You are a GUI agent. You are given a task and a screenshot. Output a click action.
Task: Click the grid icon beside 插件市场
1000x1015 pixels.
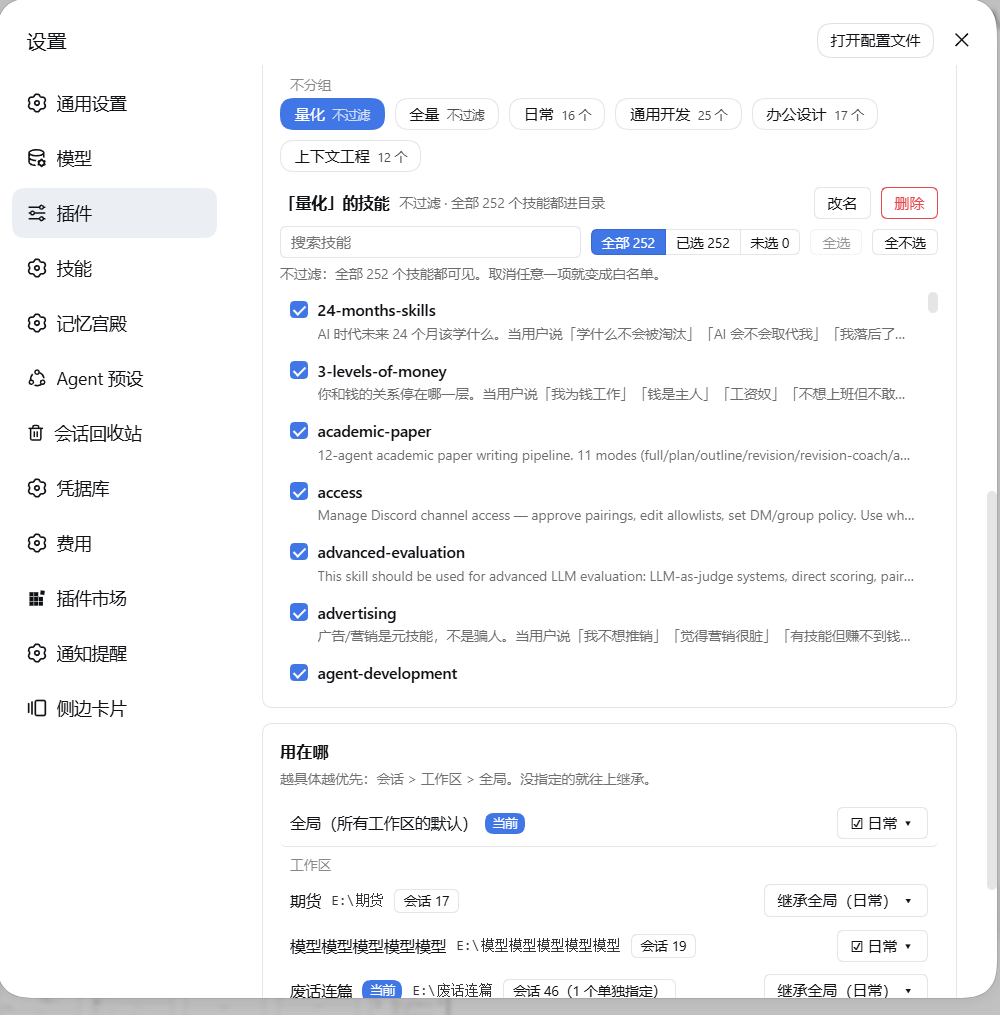point(37,598)
